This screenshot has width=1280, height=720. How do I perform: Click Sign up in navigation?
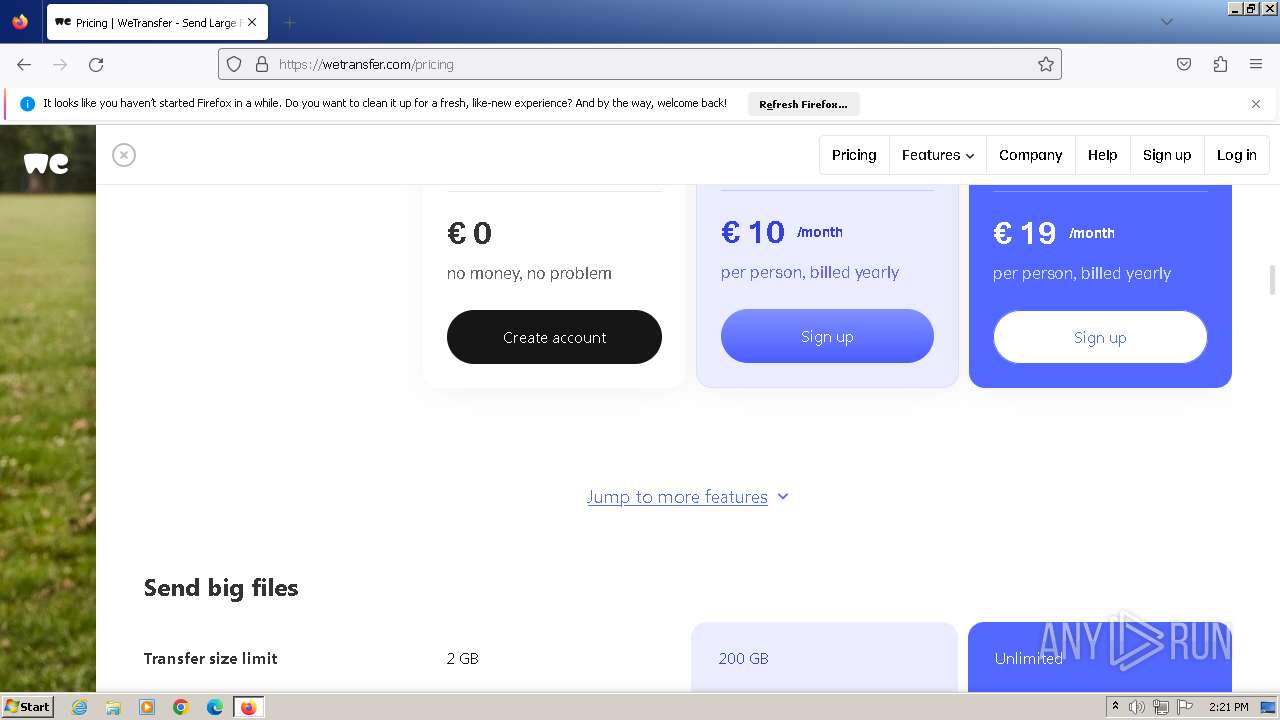pos(1167,155)
